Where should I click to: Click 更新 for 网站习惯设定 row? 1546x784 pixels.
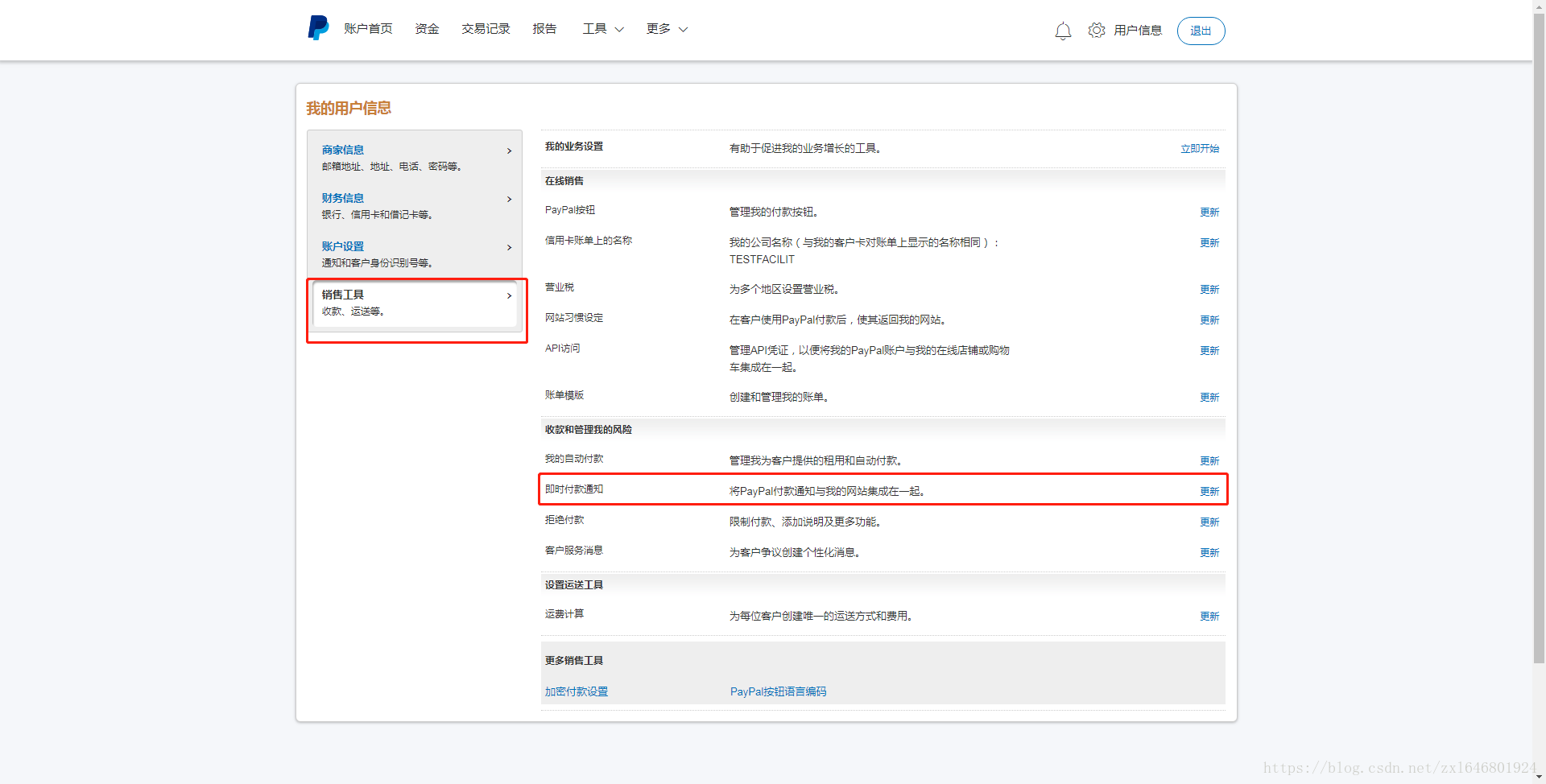coord(1209,320)
